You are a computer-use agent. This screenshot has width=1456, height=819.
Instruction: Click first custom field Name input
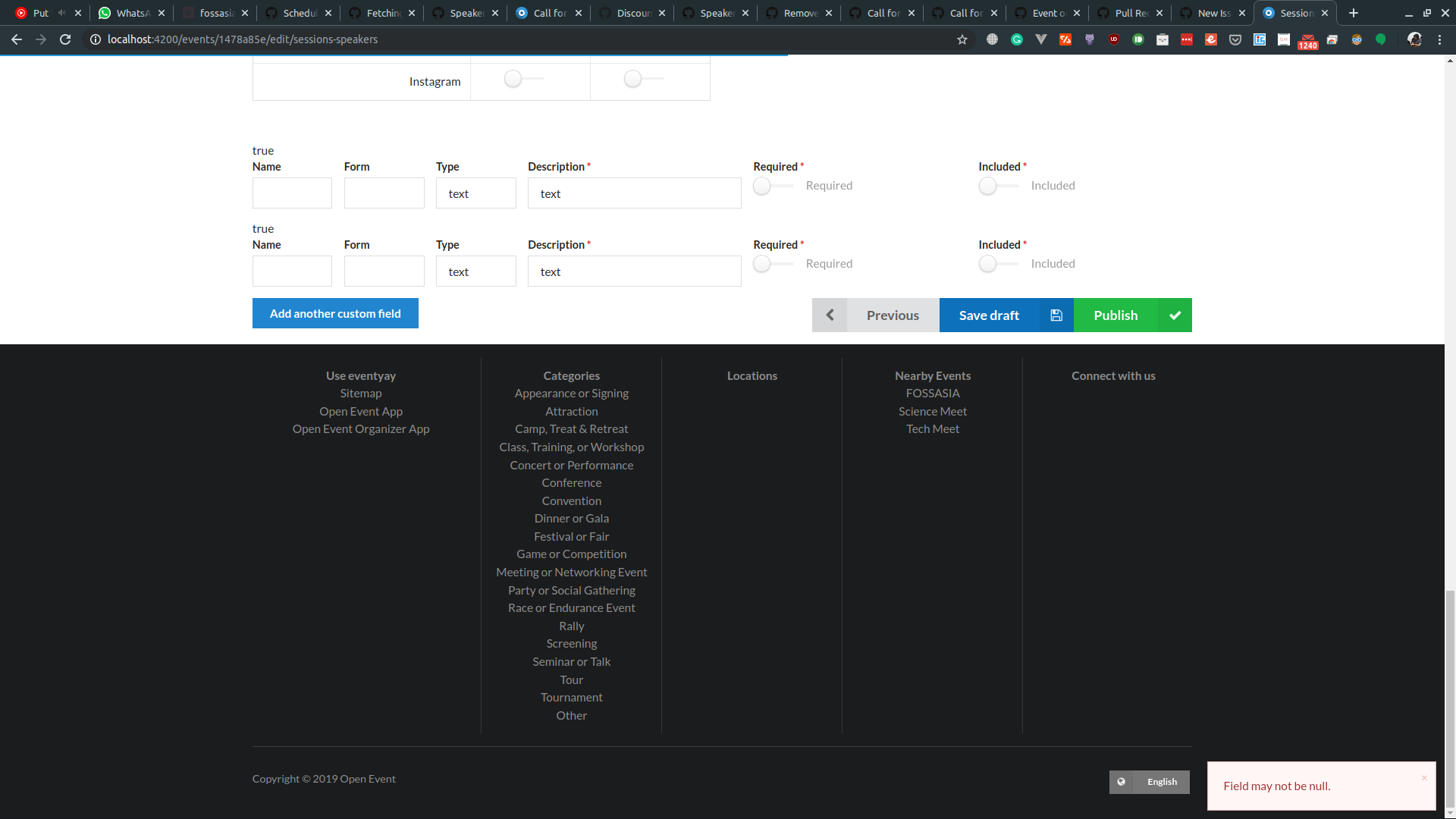pyautogui.click(x=292, y=193)
